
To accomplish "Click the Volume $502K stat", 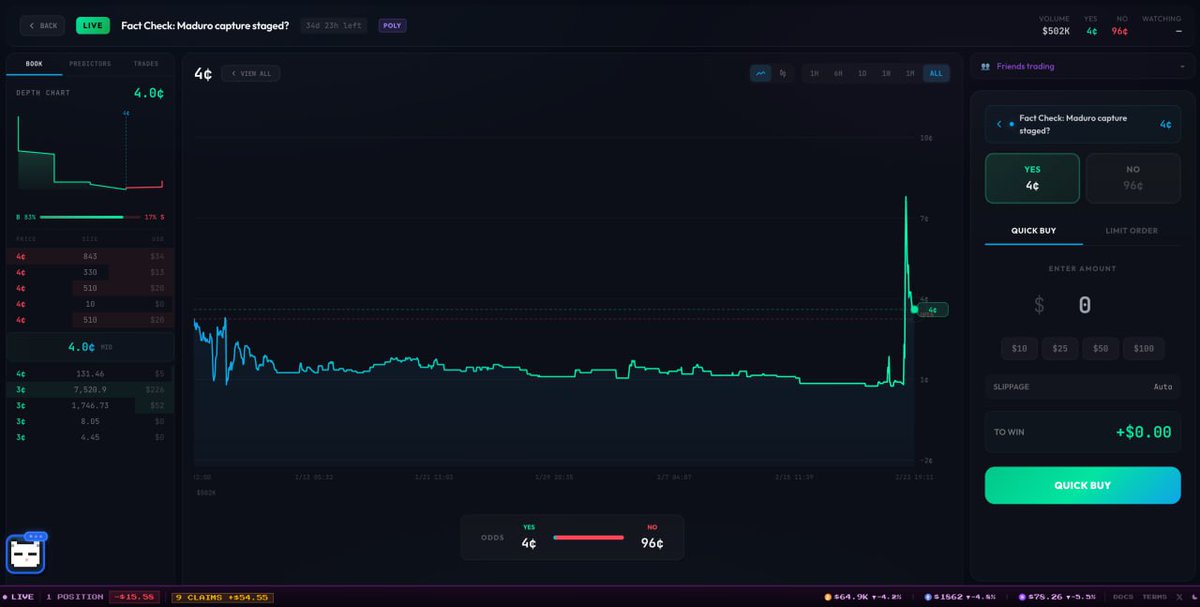I will [1054, 25].
